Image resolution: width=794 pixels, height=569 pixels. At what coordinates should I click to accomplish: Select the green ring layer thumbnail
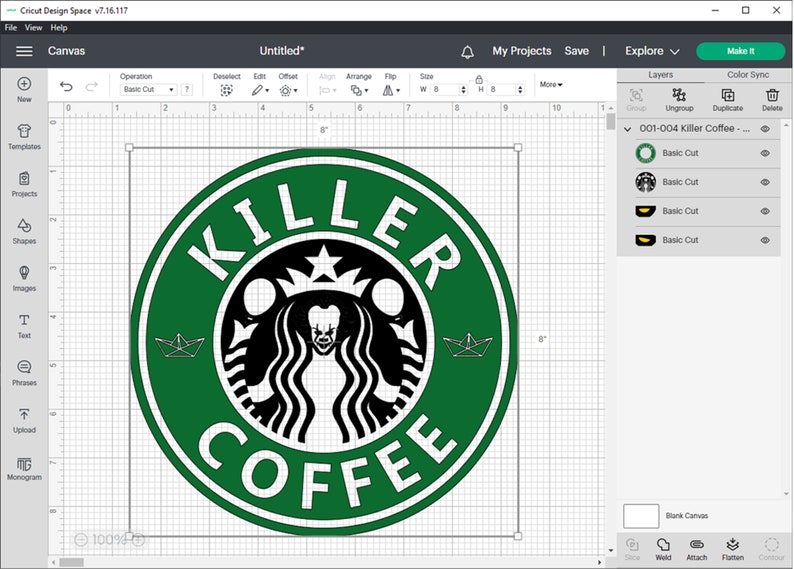pos(646,153)
